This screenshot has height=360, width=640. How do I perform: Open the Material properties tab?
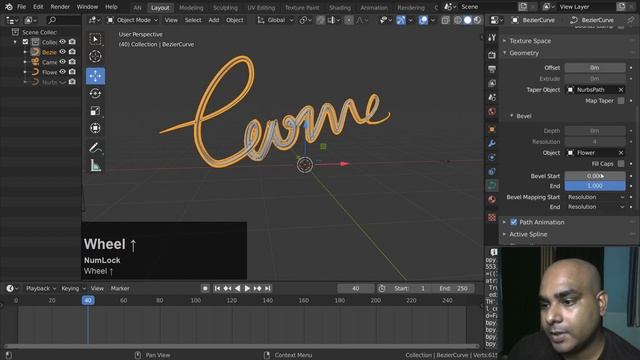point(492,200)
